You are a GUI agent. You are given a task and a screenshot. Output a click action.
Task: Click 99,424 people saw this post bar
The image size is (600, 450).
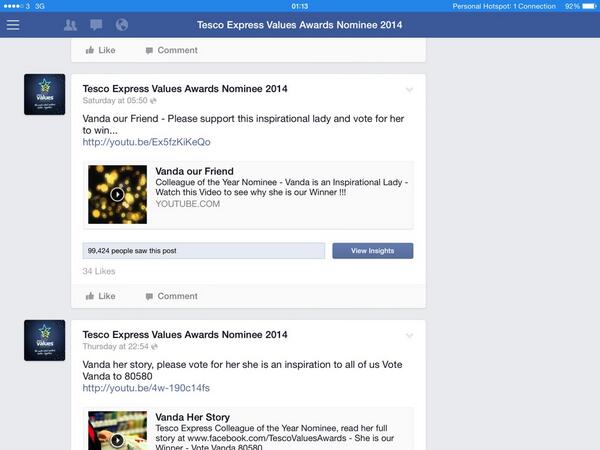pyautogui.click(x=204, y=251)
